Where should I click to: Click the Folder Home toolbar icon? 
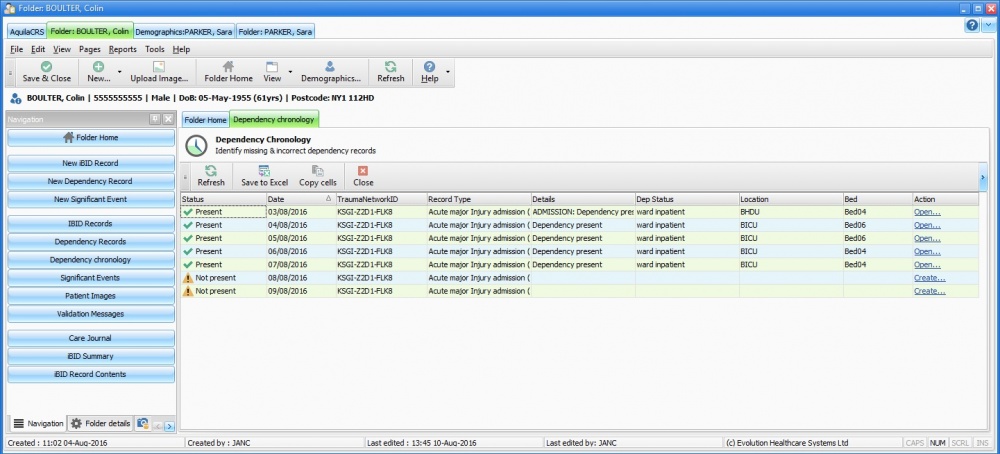point(228,67)
